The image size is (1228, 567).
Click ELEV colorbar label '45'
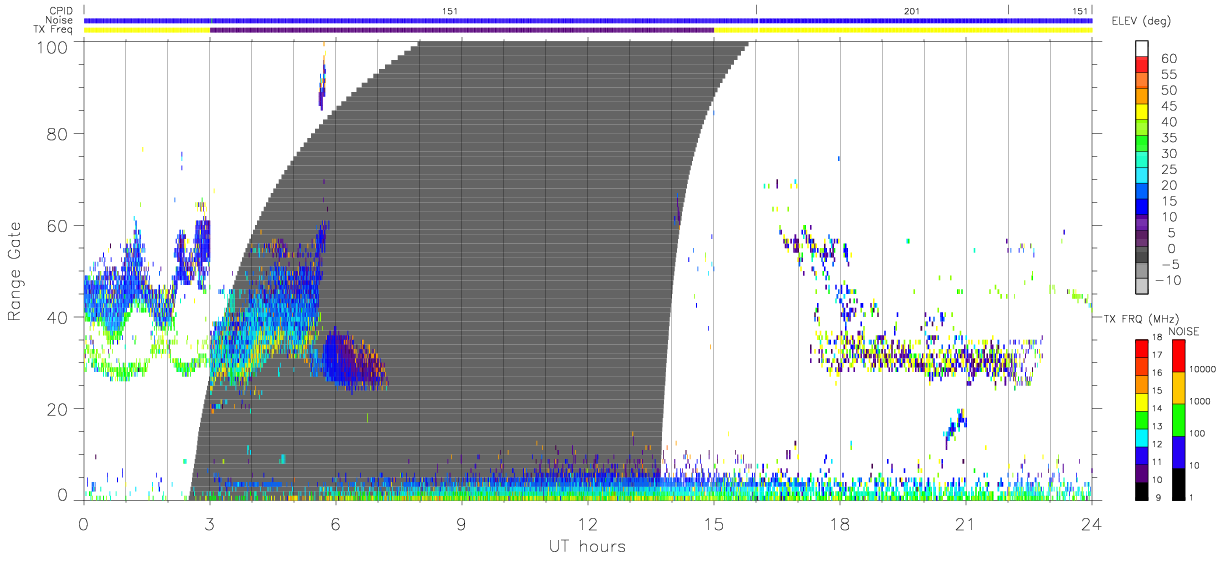coord(1168,106)
